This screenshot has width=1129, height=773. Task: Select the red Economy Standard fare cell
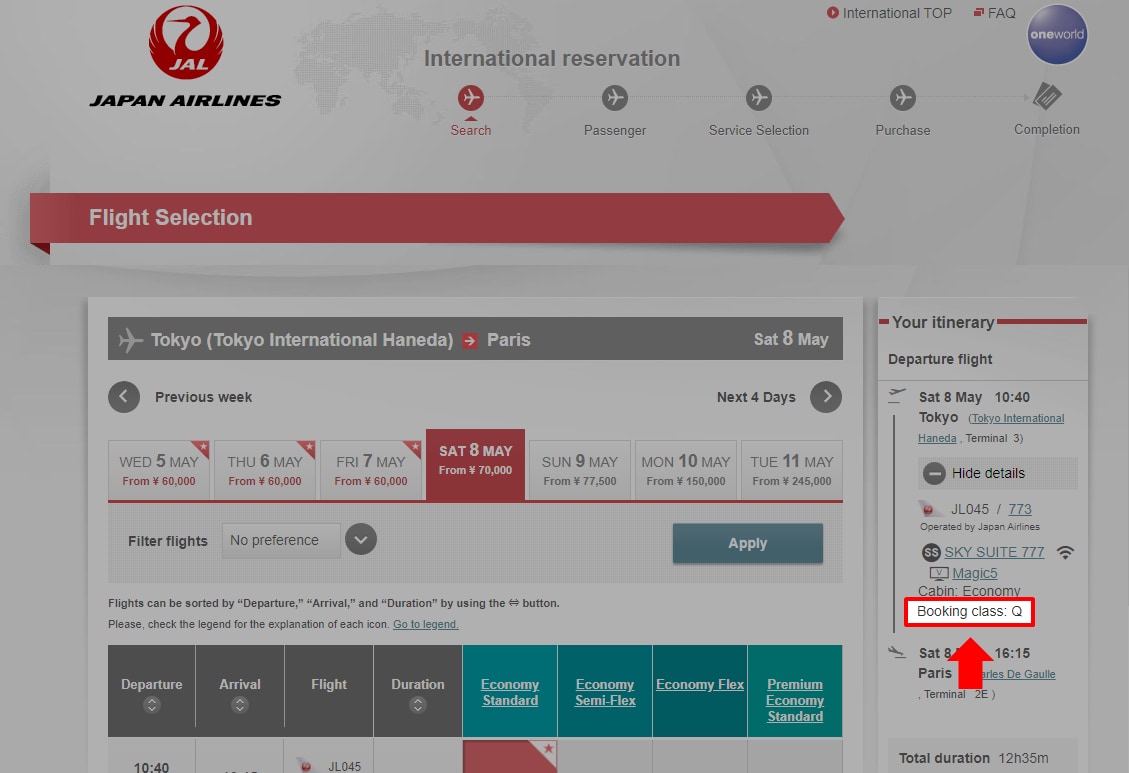[x=509, y=756]
